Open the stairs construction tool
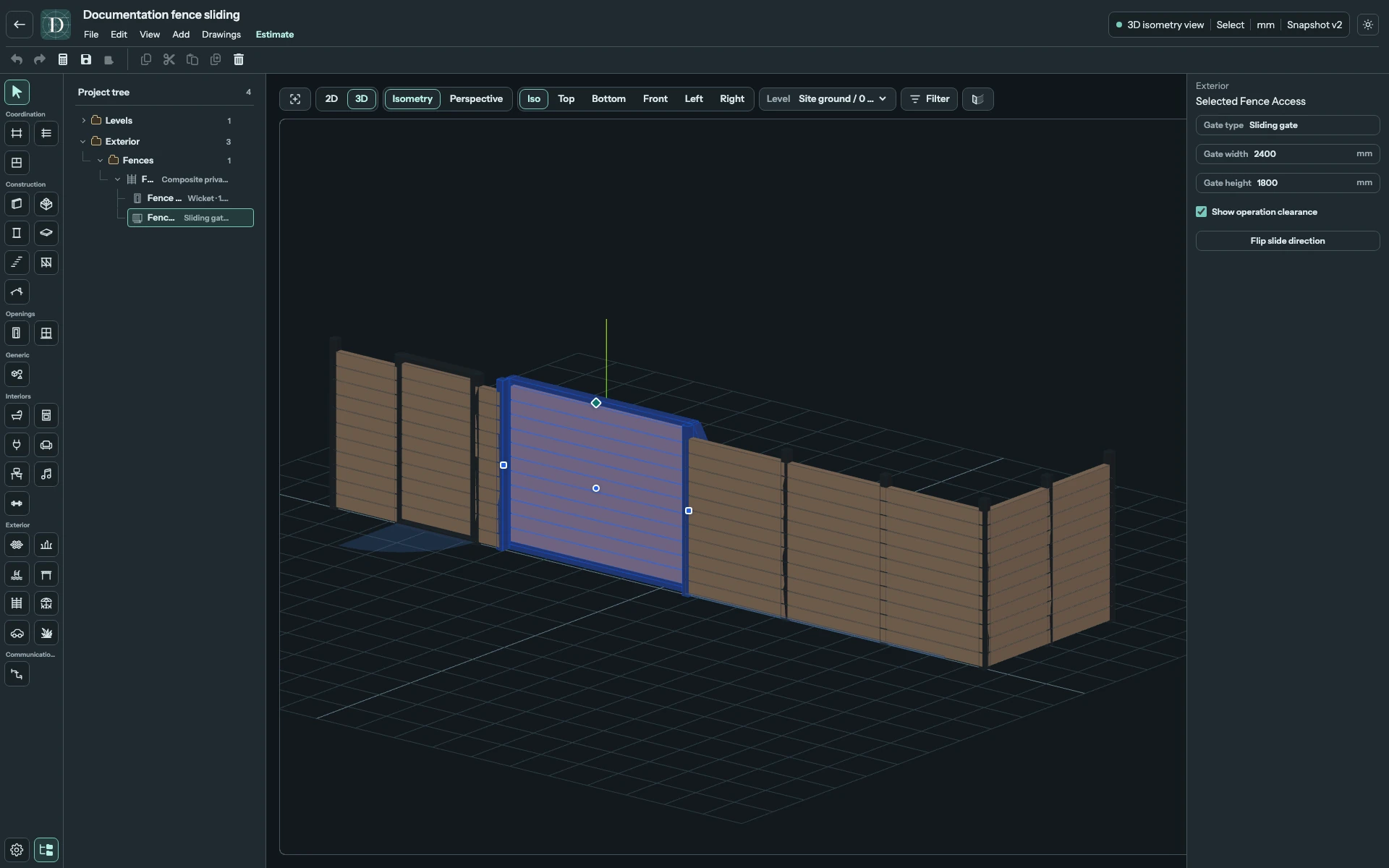 [x=17, y=263]
